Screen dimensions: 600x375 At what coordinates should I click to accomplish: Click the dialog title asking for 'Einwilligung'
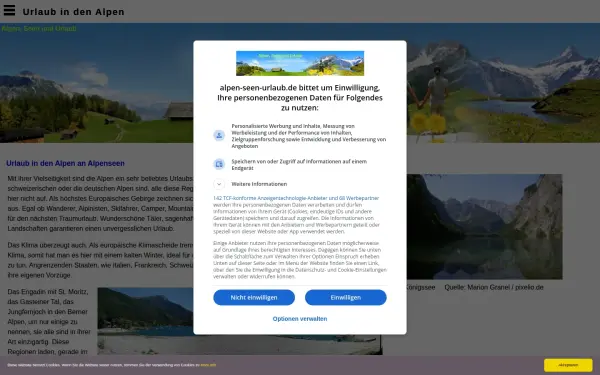[300, 98]
